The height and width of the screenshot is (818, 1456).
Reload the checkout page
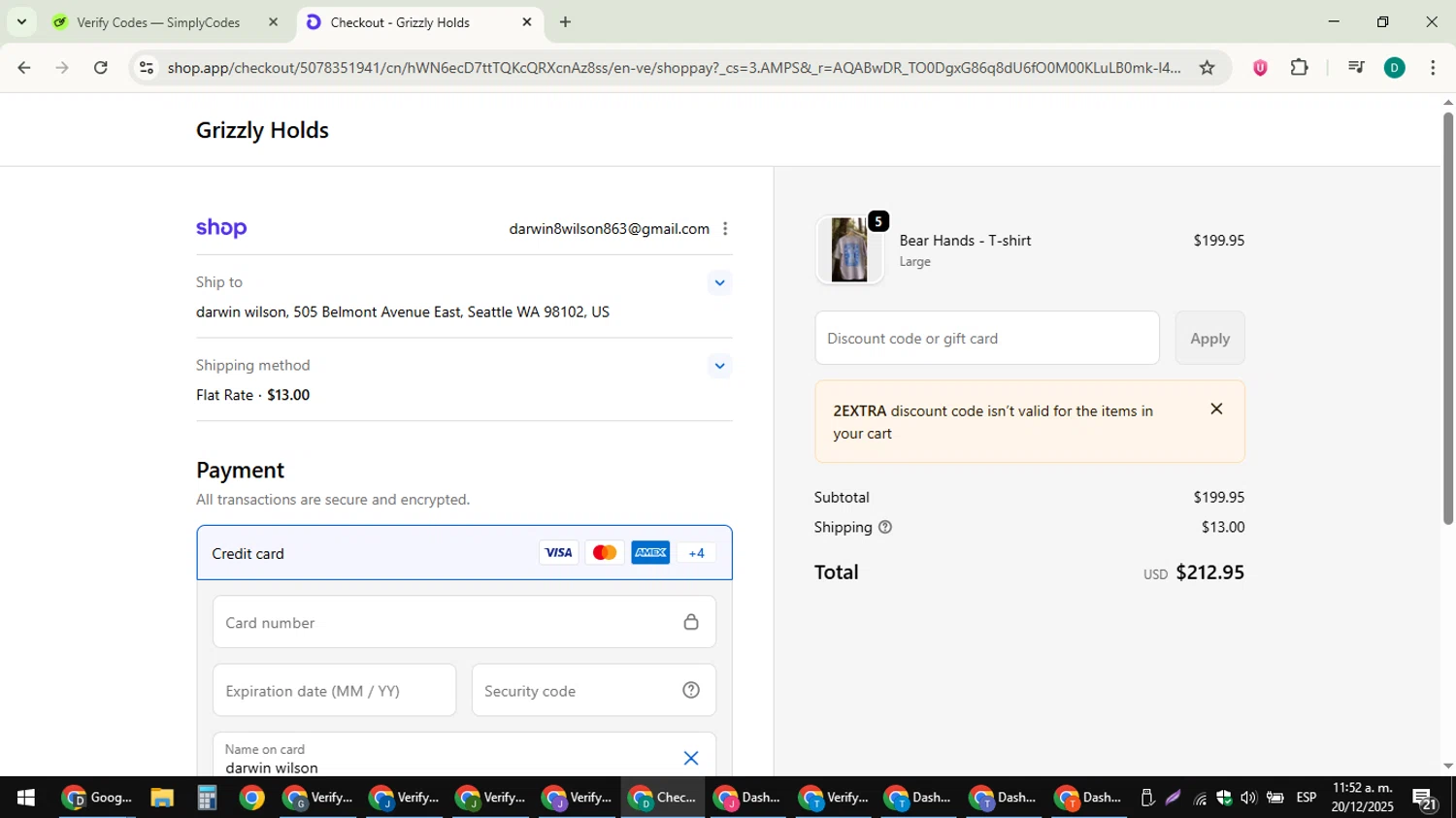(101, 68)
